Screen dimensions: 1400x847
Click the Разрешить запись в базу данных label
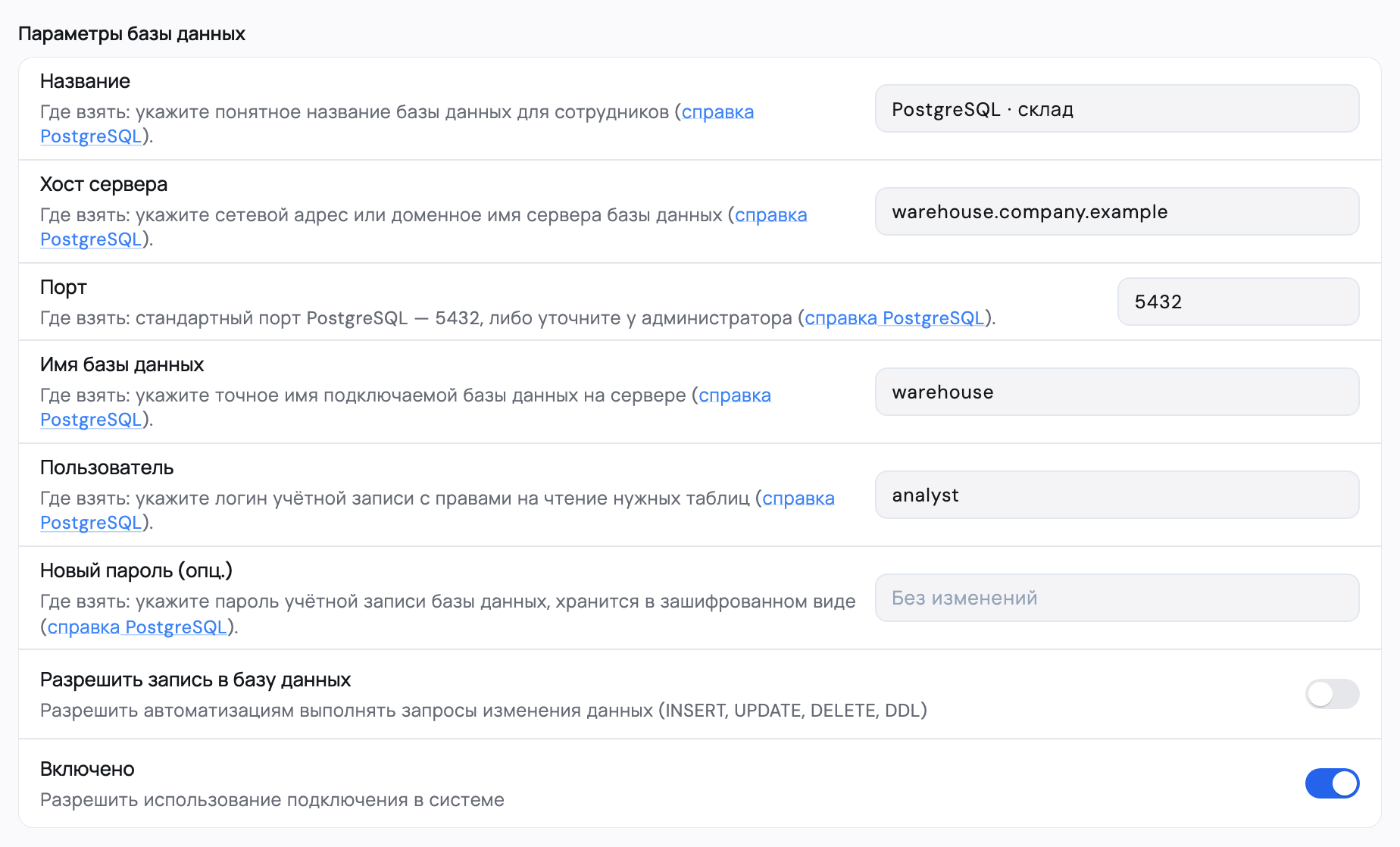point(195,680)
